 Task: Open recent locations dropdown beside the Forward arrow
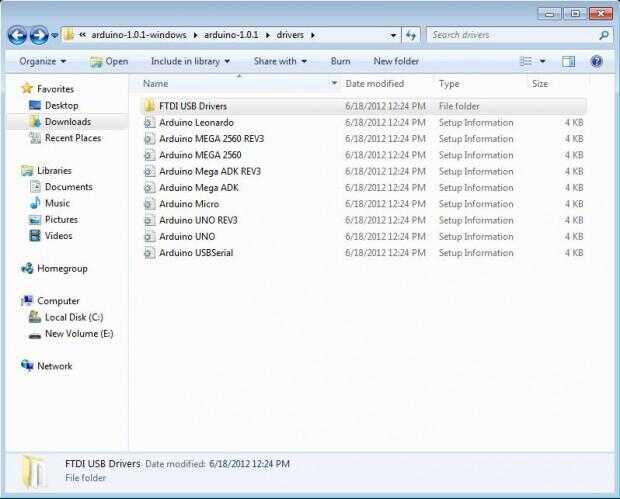tap(55, 35)
